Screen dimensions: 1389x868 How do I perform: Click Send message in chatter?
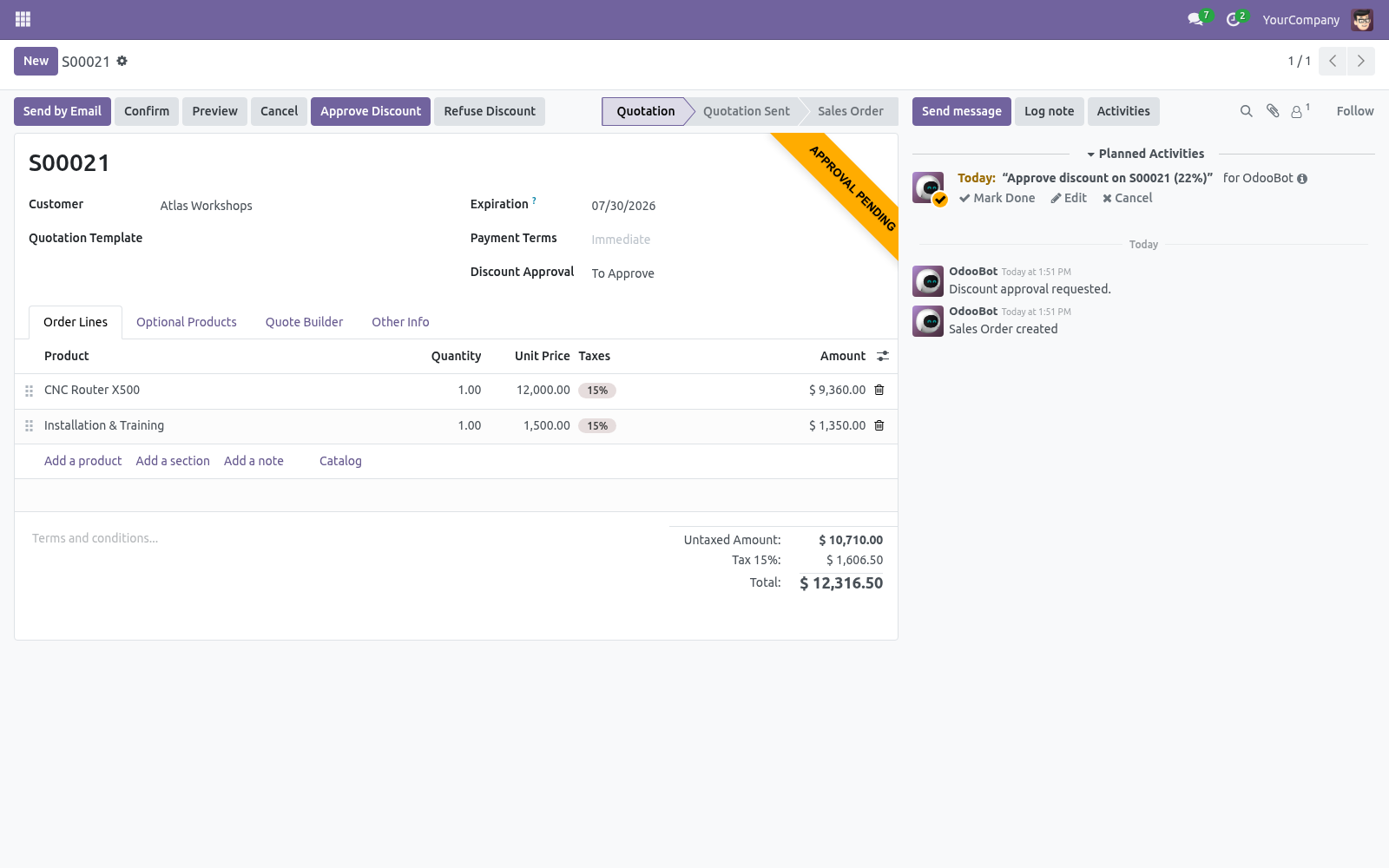tap(962, 111)
